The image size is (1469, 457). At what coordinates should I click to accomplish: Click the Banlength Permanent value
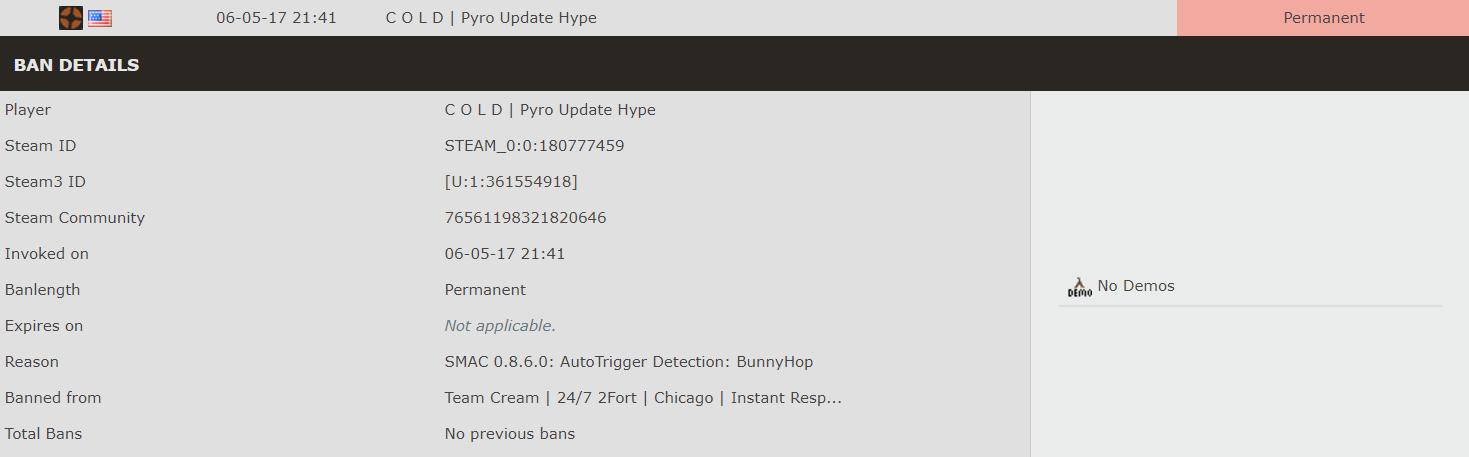(485, 290)
